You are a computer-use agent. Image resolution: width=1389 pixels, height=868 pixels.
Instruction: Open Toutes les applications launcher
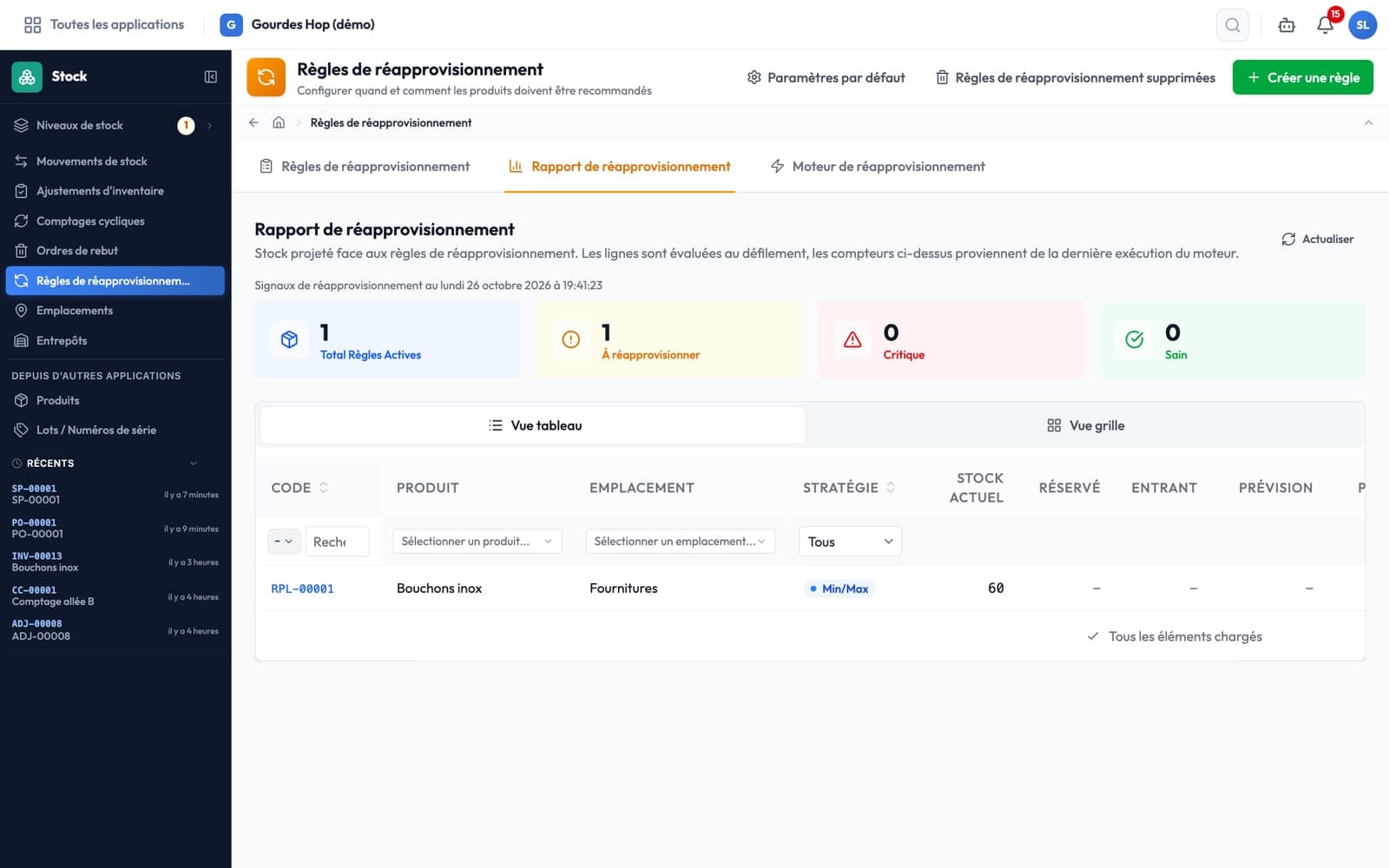(104, 25)
